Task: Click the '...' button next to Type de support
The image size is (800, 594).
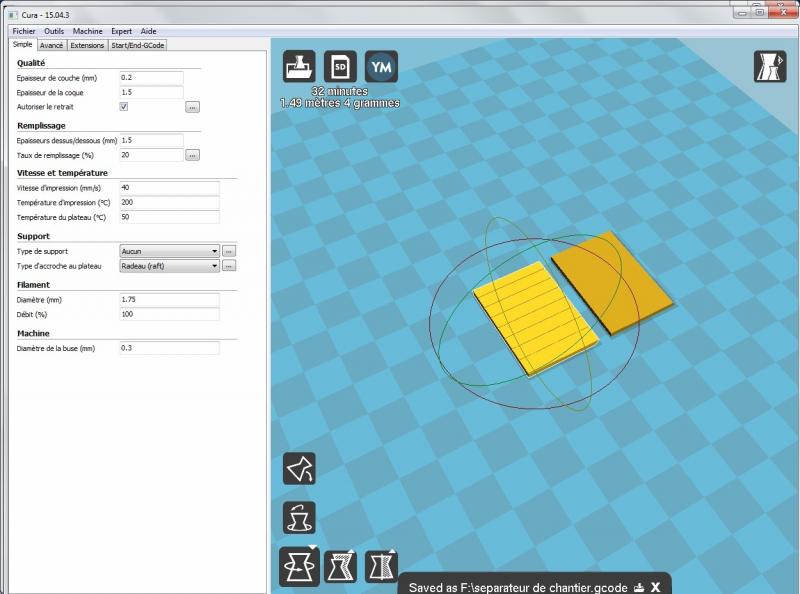Action: coord(228,251)
